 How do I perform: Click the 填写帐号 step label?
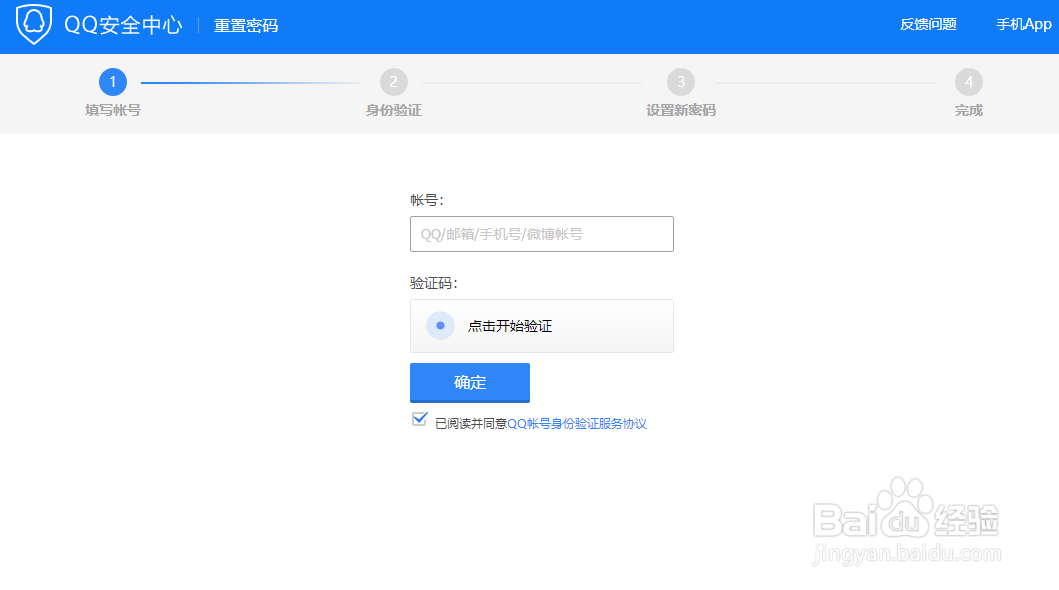tap(113, 110)
